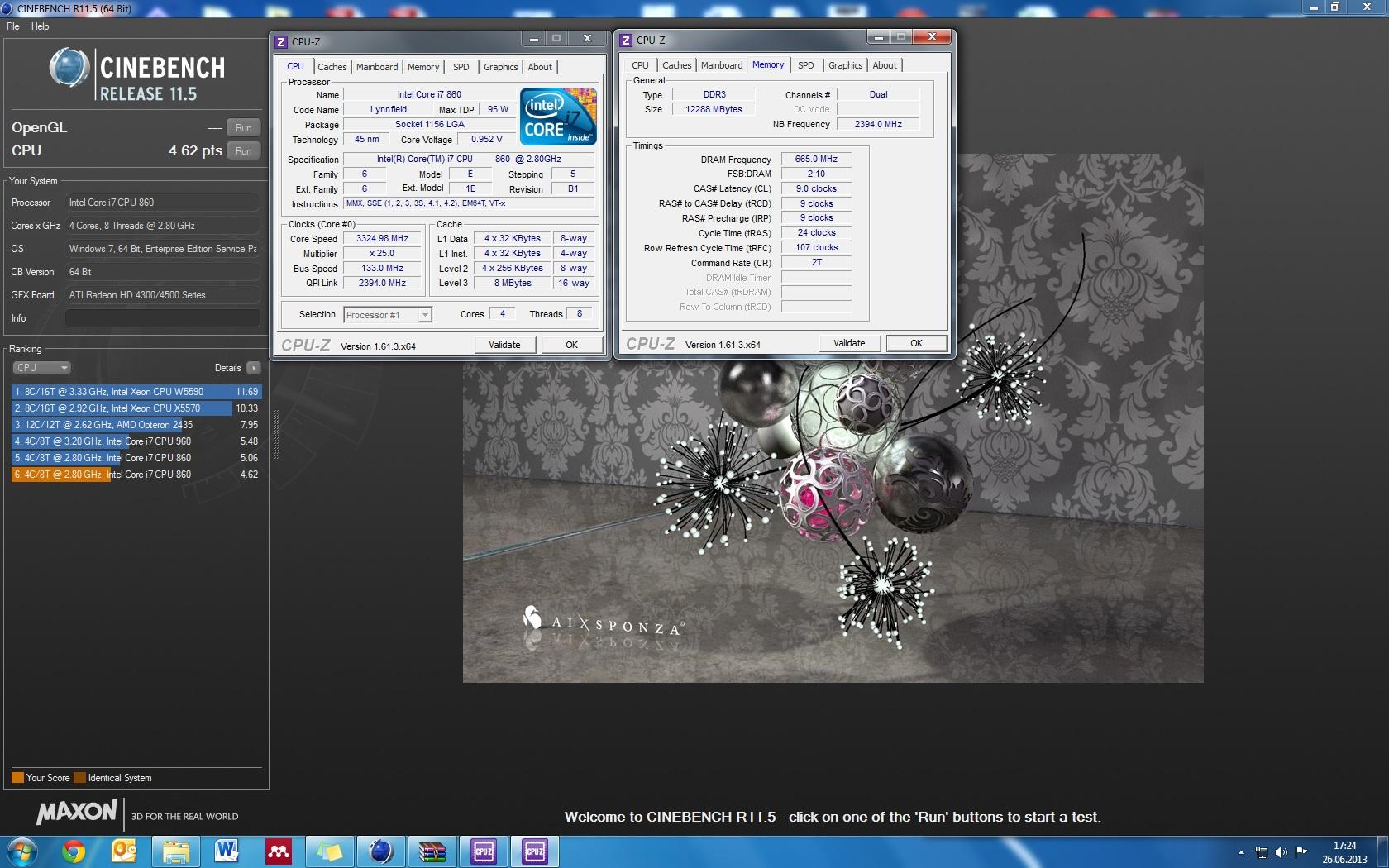Switch to Microsoft Word on the taskbar
Image resolution: width=1389 pixels, height=868 pixels.
[227, 851]
